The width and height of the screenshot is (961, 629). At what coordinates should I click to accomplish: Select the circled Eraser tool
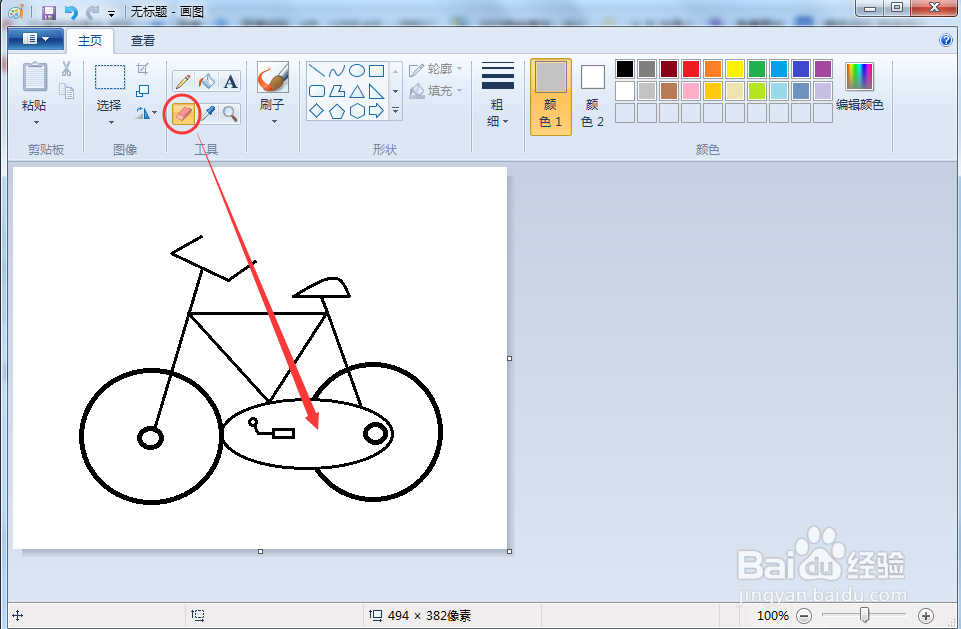point(185,112)
